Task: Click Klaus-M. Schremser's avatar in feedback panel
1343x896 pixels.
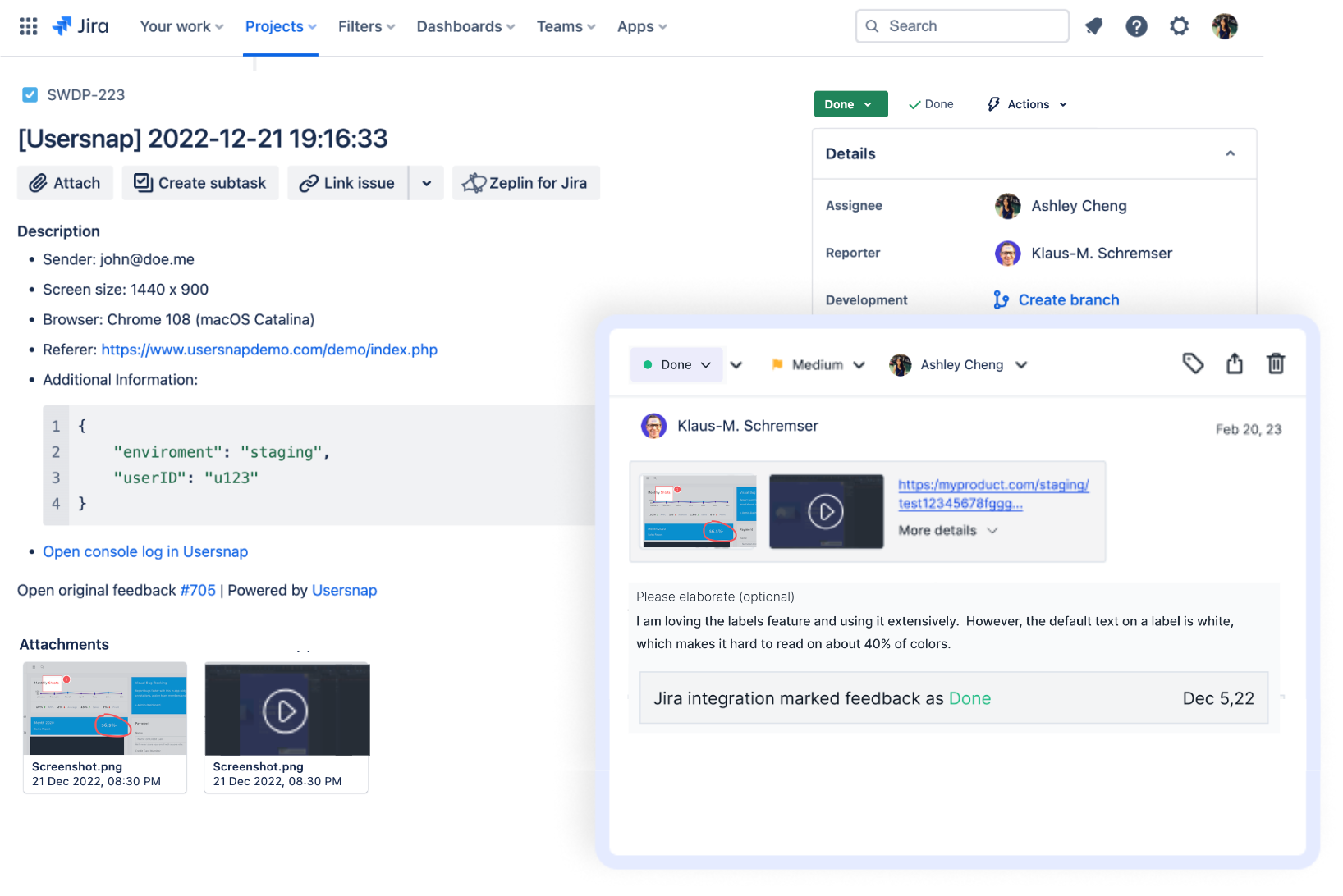Action: [x=653, y=426]
